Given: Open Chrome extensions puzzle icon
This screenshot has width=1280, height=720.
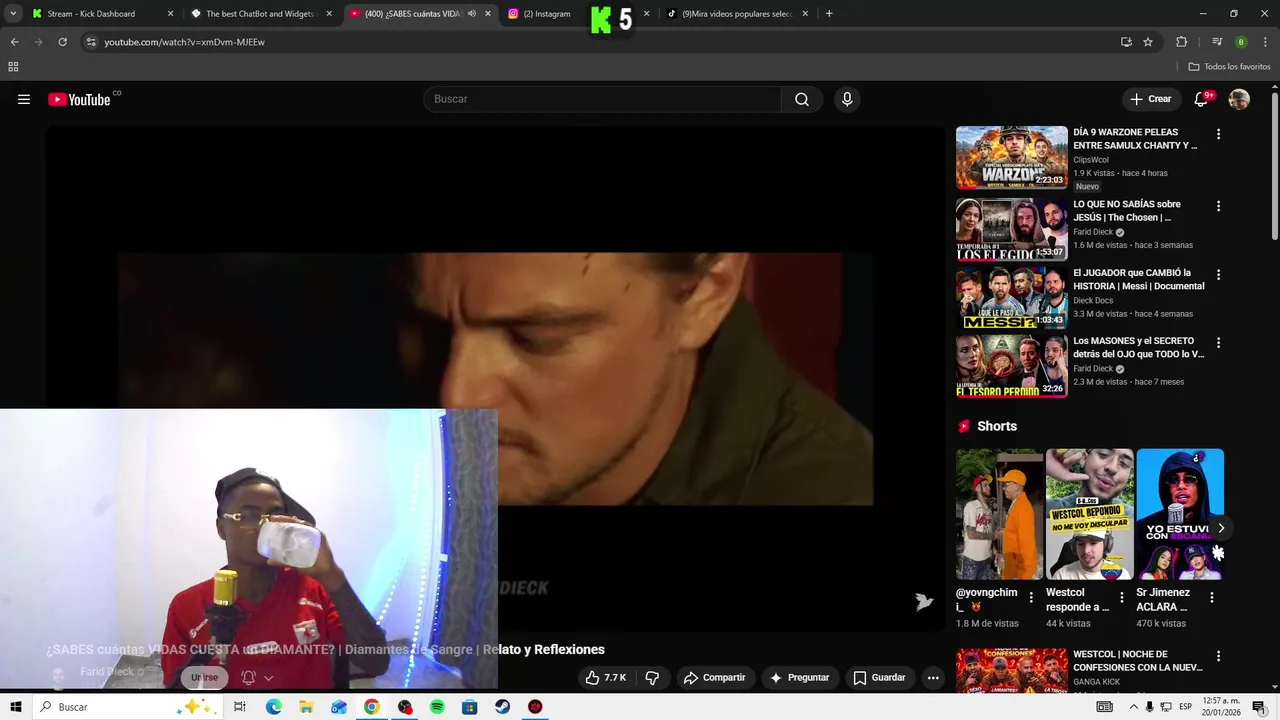Looking at the screenshot, I should [x=1182, y=42].
